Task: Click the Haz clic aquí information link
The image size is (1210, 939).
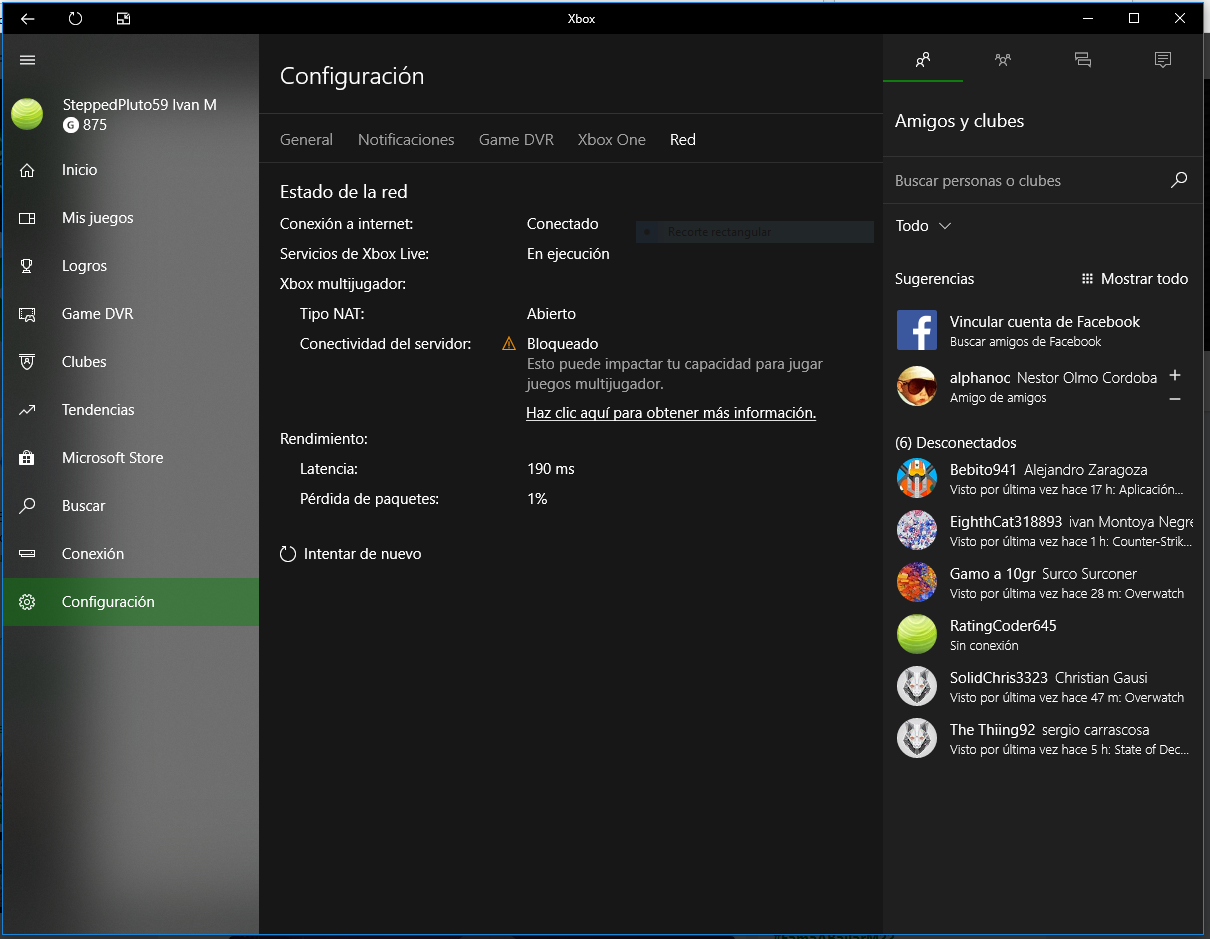Action: 671,413
